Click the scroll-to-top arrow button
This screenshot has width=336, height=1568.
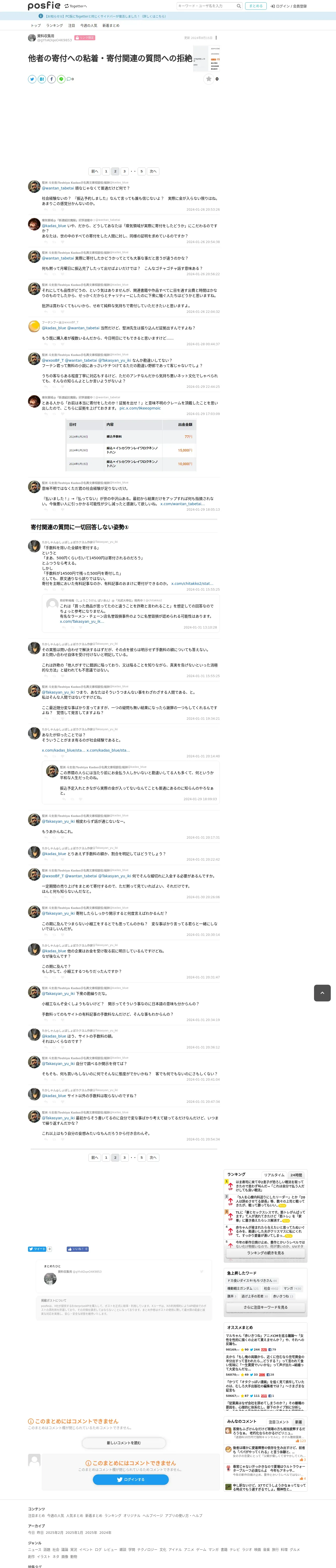(x=322, y=993)
